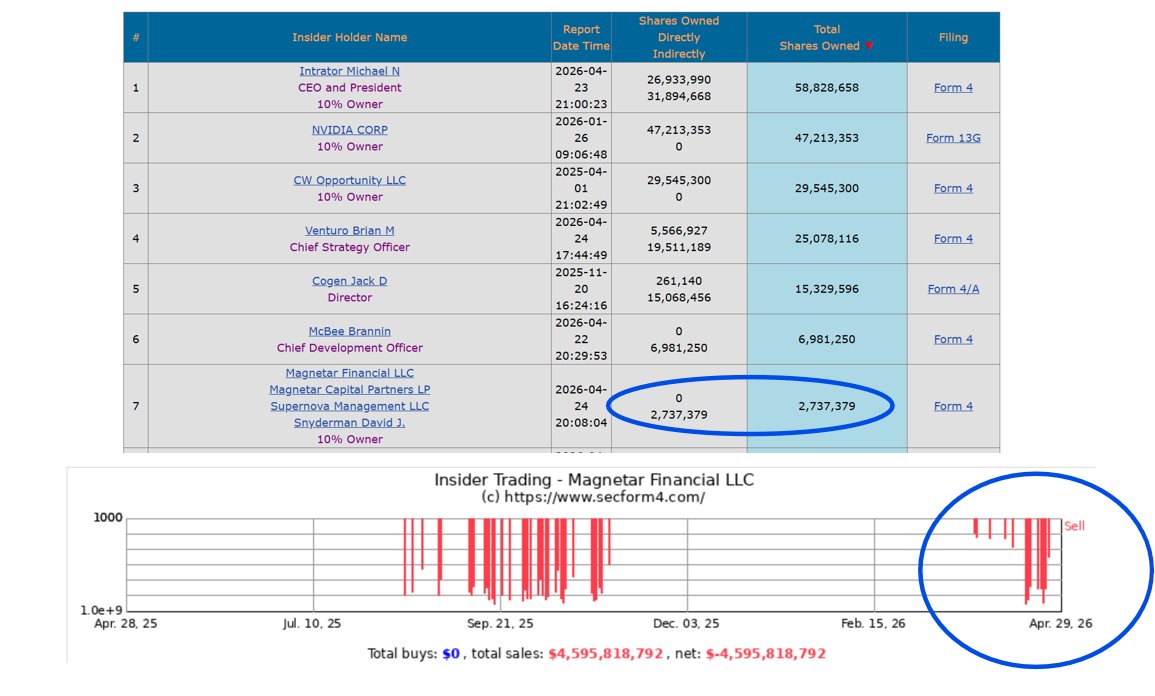Select the 29,545,300 total shares cell
Screen dimensions: 1155x696
(826, 189)
